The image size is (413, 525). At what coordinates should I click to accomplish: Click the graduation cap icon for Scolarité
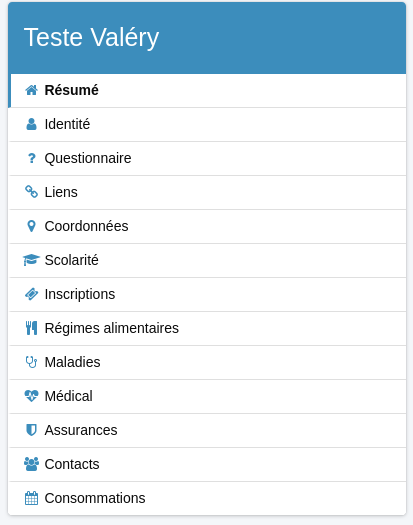pyautogui.click(x=31, y=260)
